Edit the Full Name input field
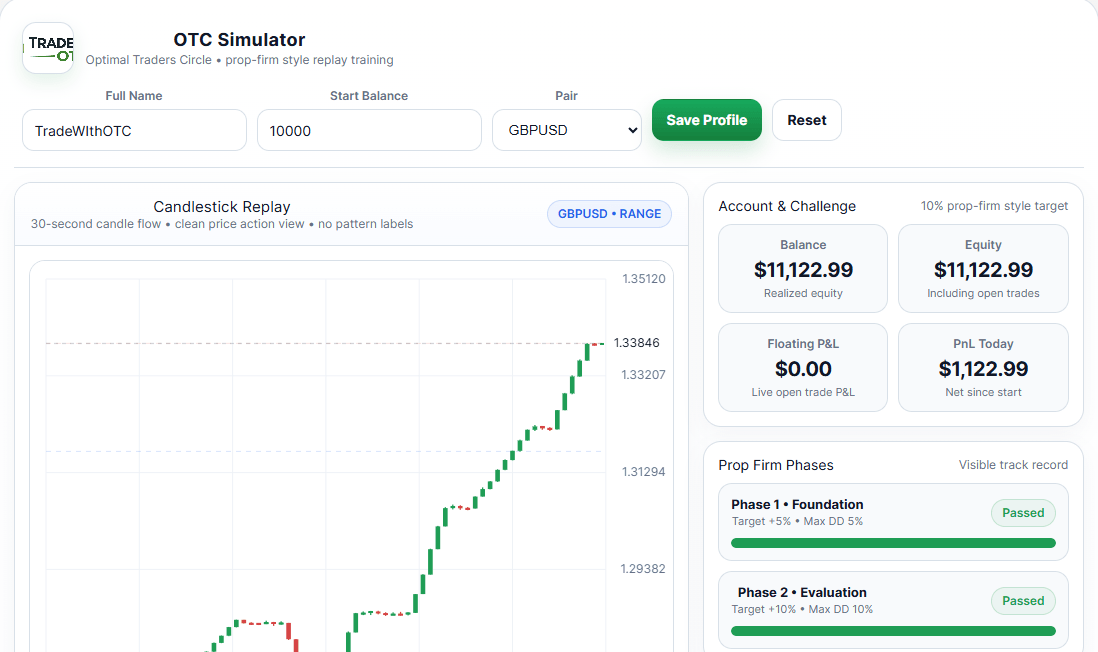 pos(134,130)
